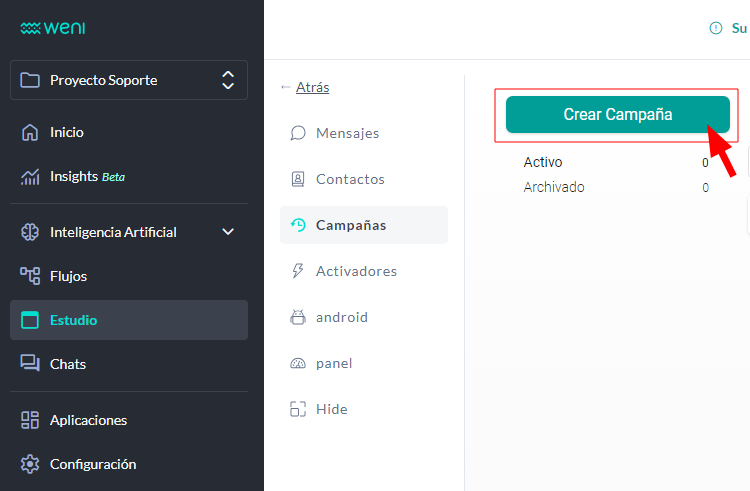Open the Proyecto Soporte project selector
Screen dimensions: 750x491
click(129, 80)
